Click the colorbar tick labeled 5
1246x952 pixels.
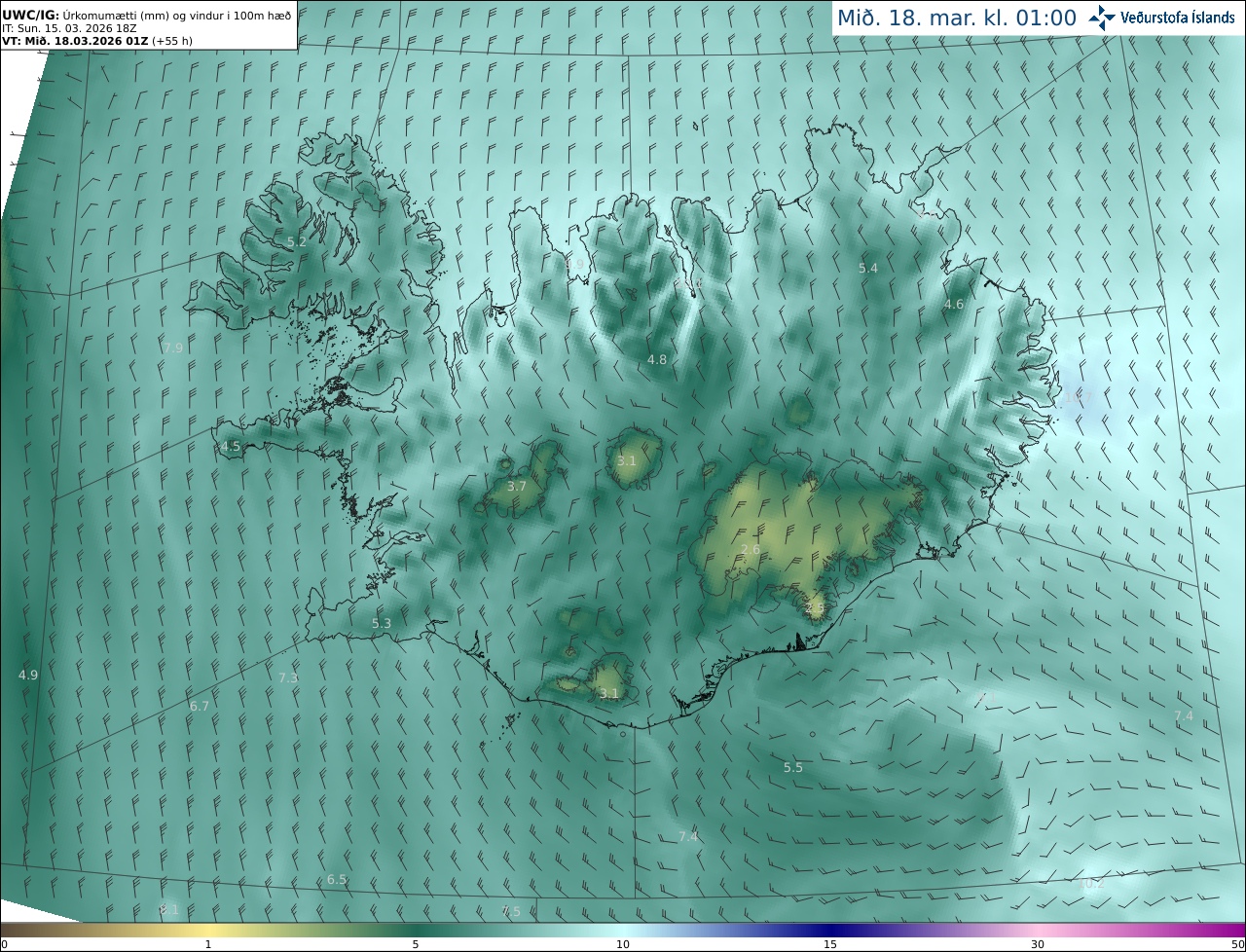(416, 944)
